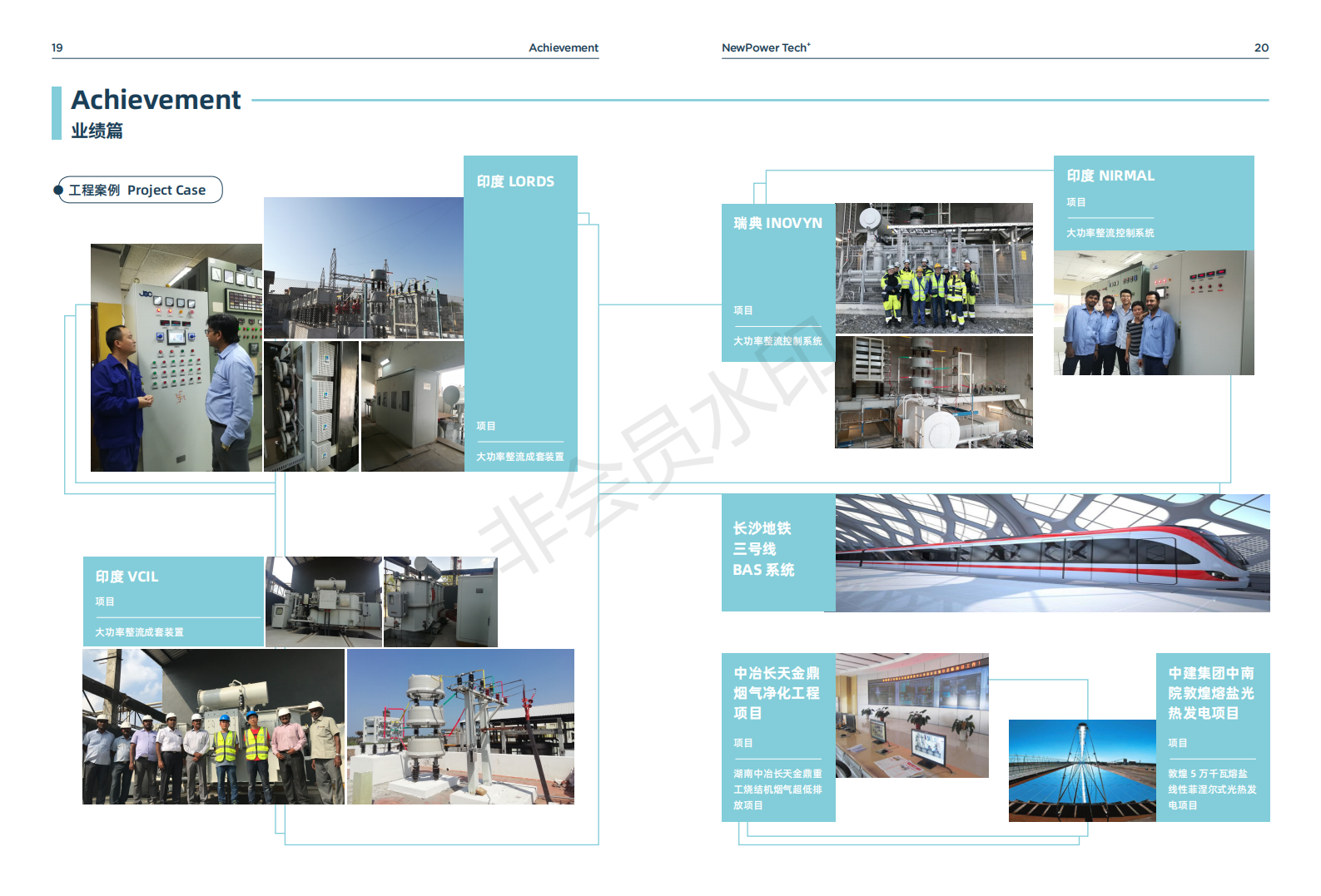This screenshot has height=896, width=1321.
Task: Open LORDS indoor enclosure room photo
Action: (x=413, y=406)
